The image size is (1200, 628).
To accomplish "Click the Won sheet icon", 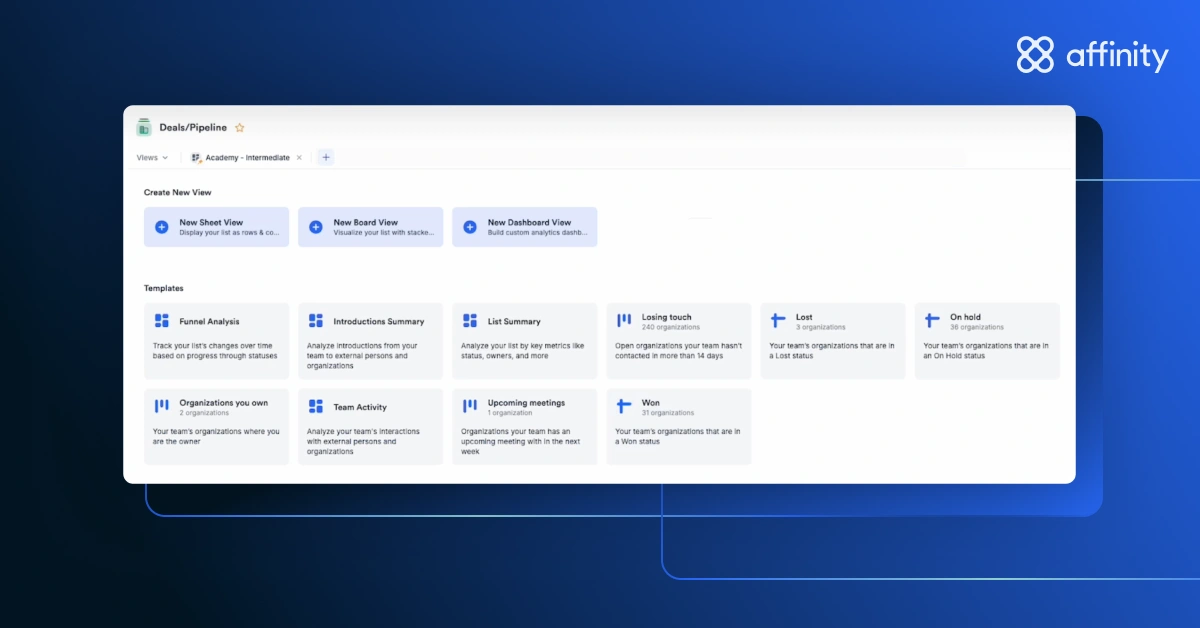I will pyautogui.click(x=624, y=407).
